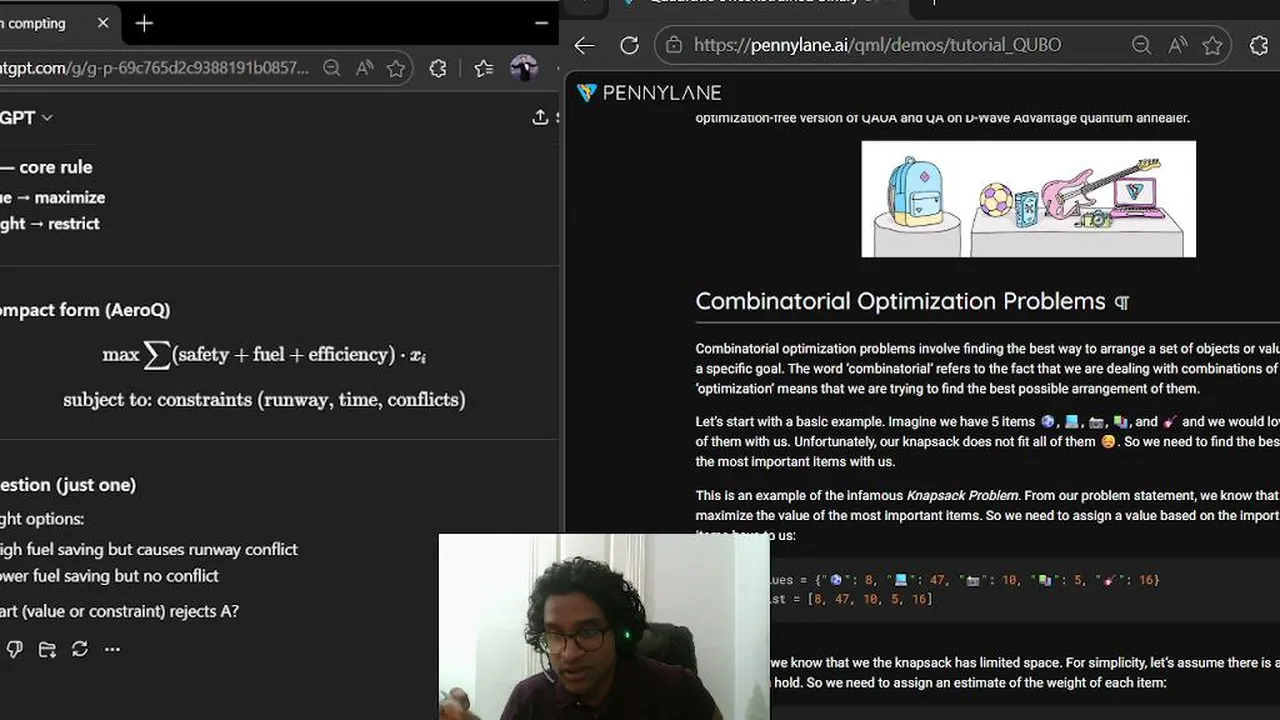The width and height of the screenshot is (1280, 720).
Task: Focus the ChatGPT address bar URL
Action: (155, 68)
